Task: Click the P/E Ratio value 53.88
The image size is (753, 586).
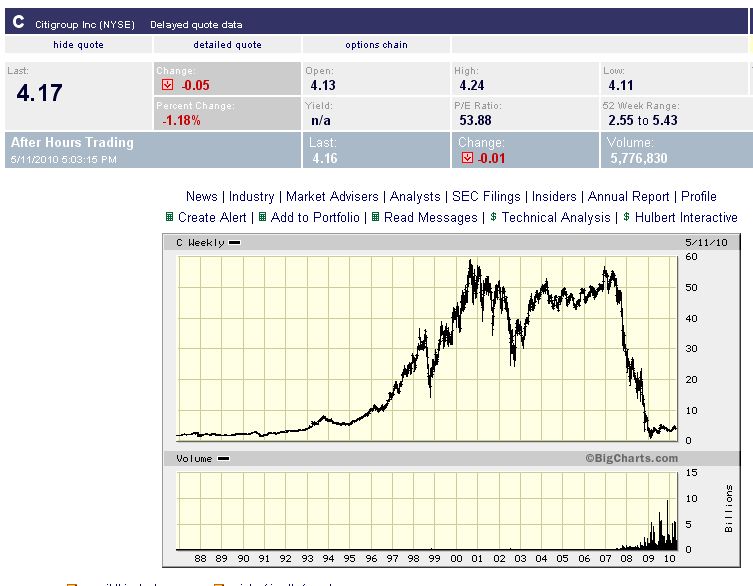Action: [475, 120]
